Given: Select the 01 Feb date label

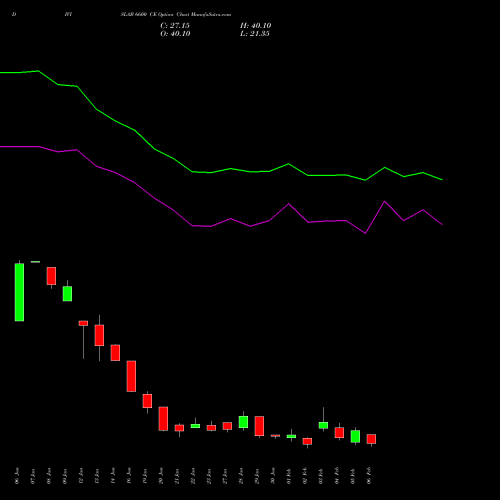Looking at the screenshot, I should 289,476.
